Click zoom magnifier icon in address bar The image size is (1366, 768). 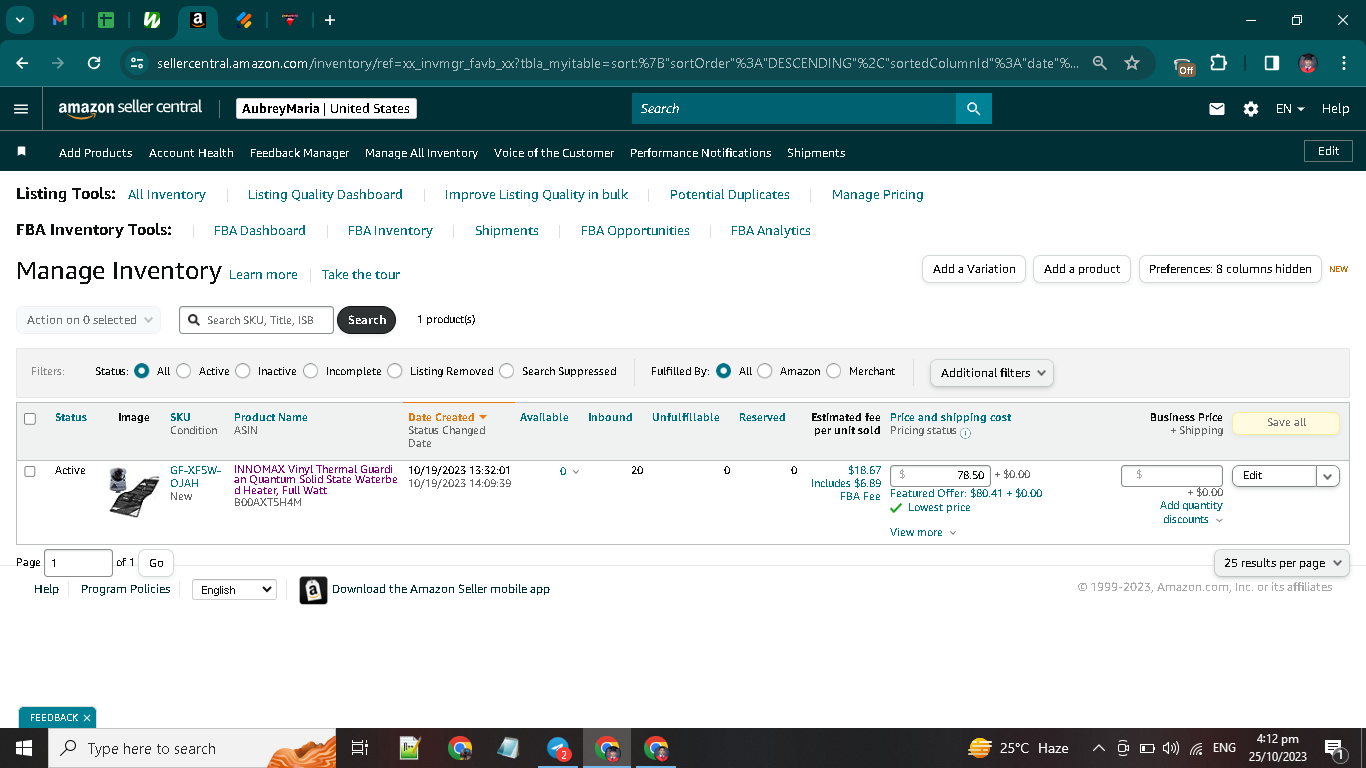(x=1100, y=63)
